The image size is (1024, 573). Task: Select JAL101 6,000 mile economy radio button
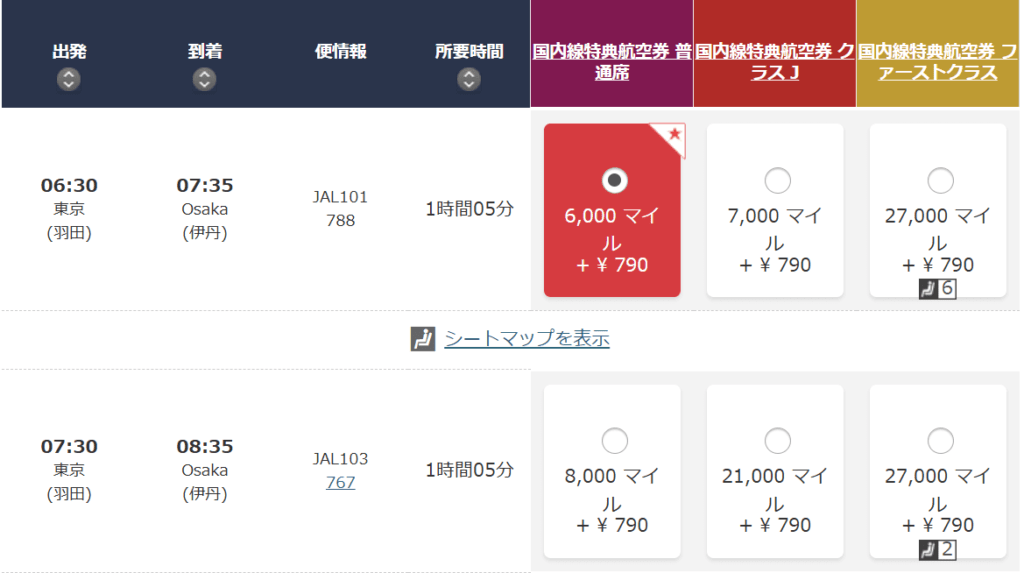pos(614,180)
